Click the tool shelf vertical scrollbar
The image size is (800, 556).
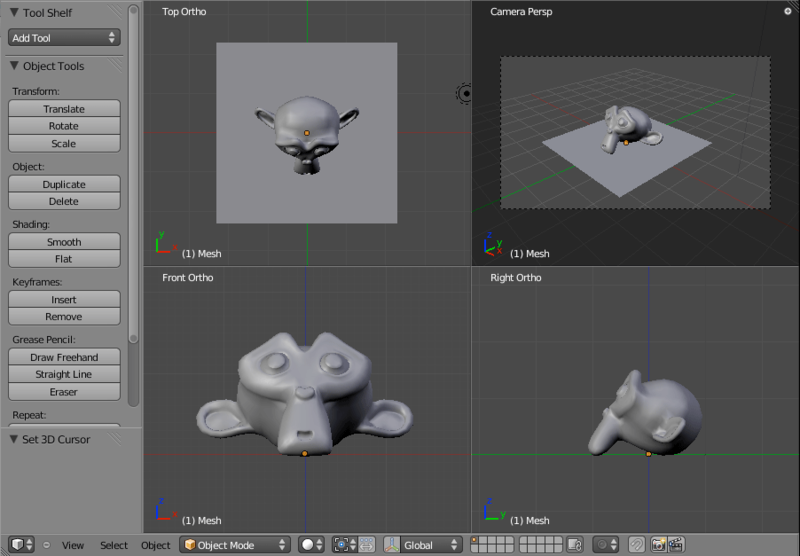pyautogui.click(x=134, y=173)
